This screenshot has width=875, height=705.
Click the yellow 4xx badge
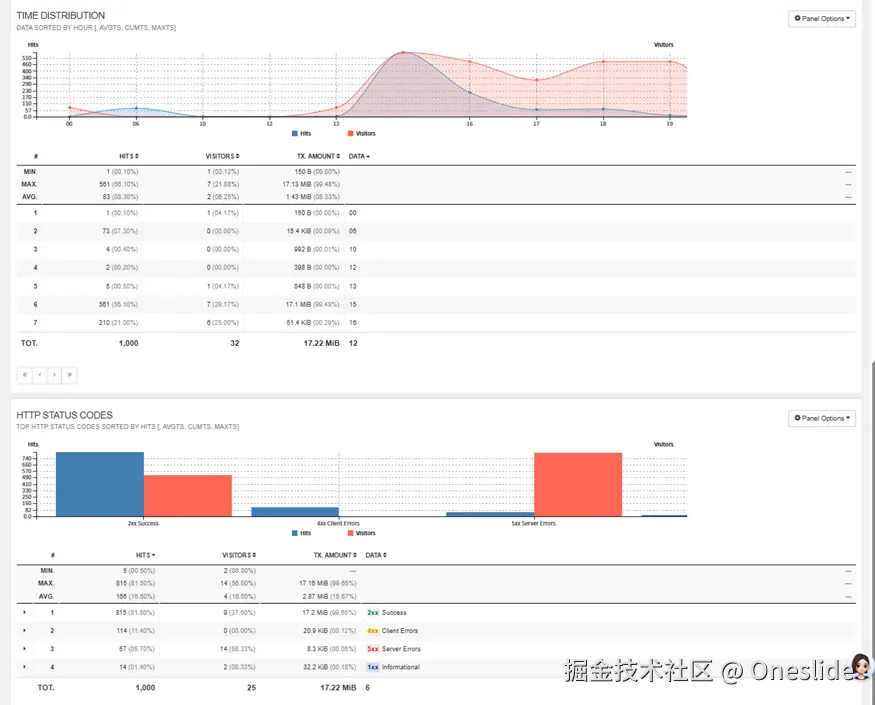[x=373, y=631]
